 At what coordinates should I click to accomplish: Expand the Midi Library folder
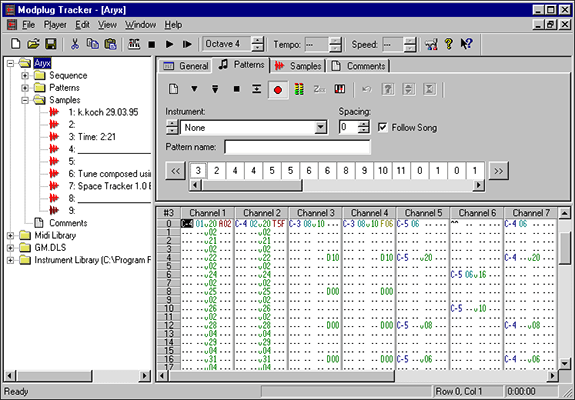tap(11, 235)
